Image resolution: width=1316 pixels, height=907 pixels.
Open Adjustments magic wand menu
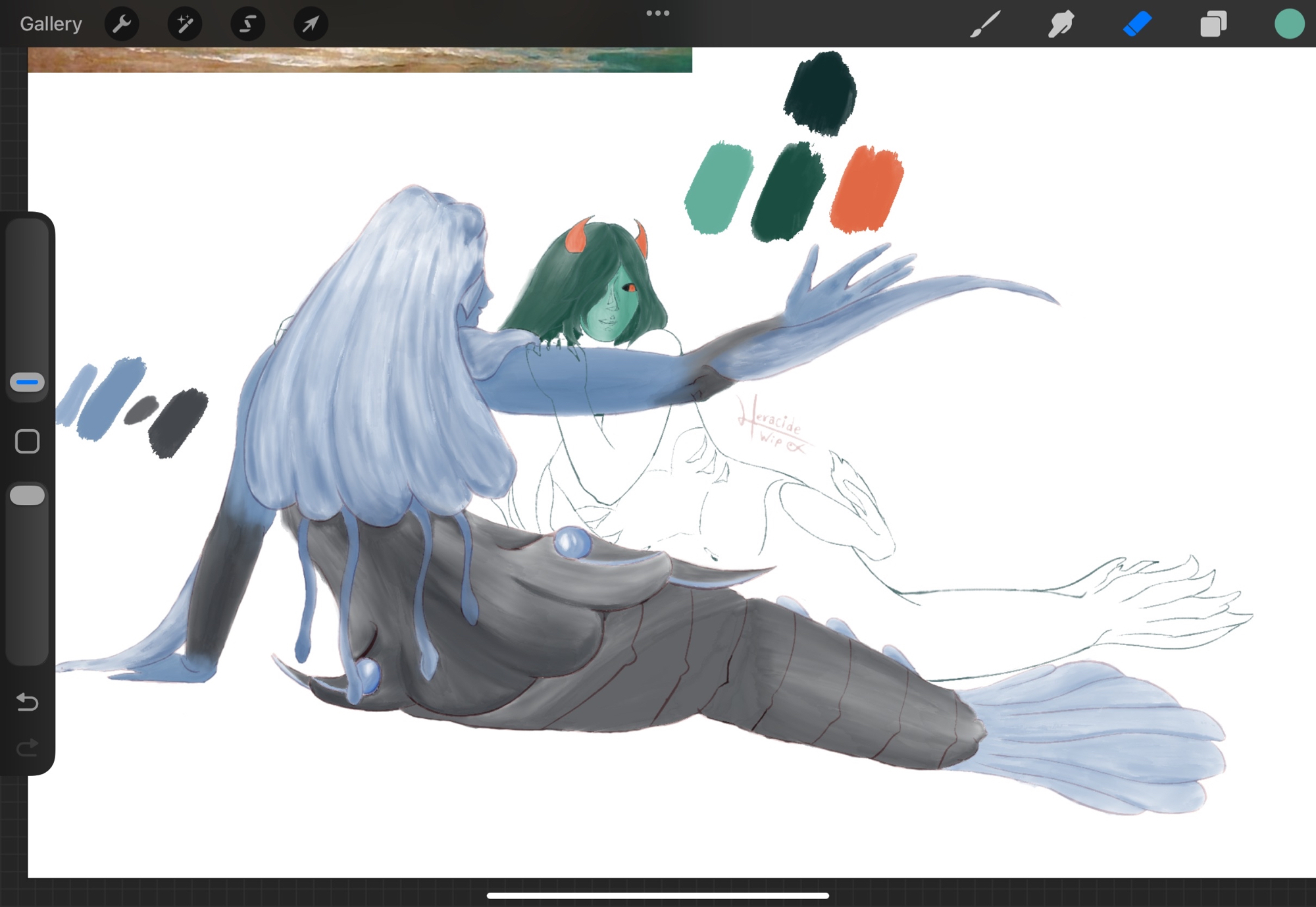coord(185,24)
